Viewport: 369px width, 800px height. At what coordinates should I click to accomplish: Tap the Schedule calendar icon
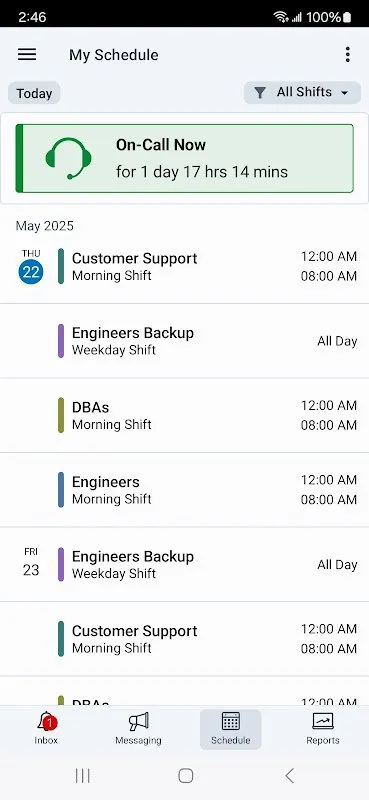pos(231,721)
